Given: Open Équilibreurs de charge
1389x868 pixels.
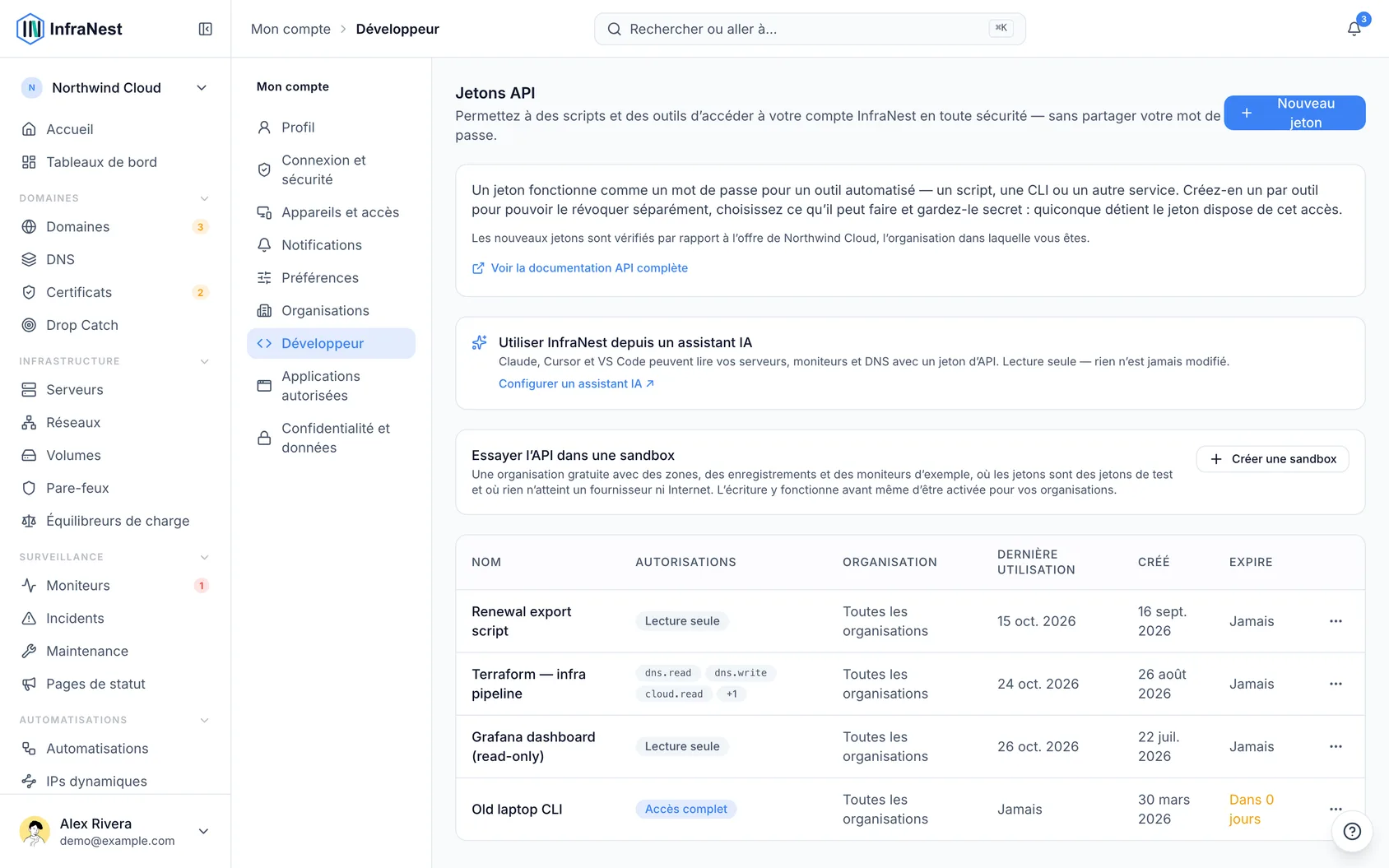Looking at the screenshot, I should [x=115, y=521].
